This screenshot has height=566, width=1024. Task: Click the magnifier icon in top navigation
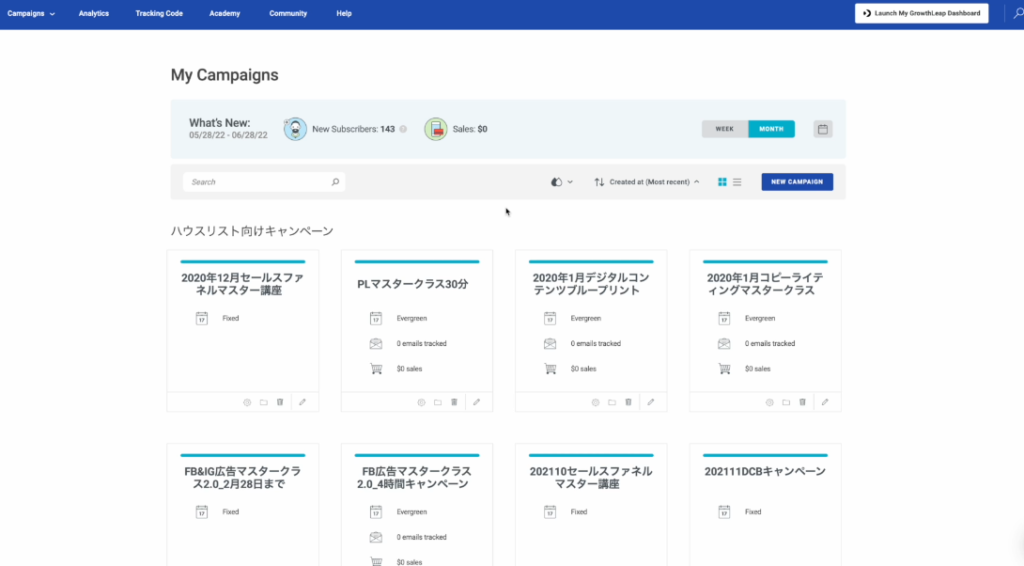click(1018, 13)
